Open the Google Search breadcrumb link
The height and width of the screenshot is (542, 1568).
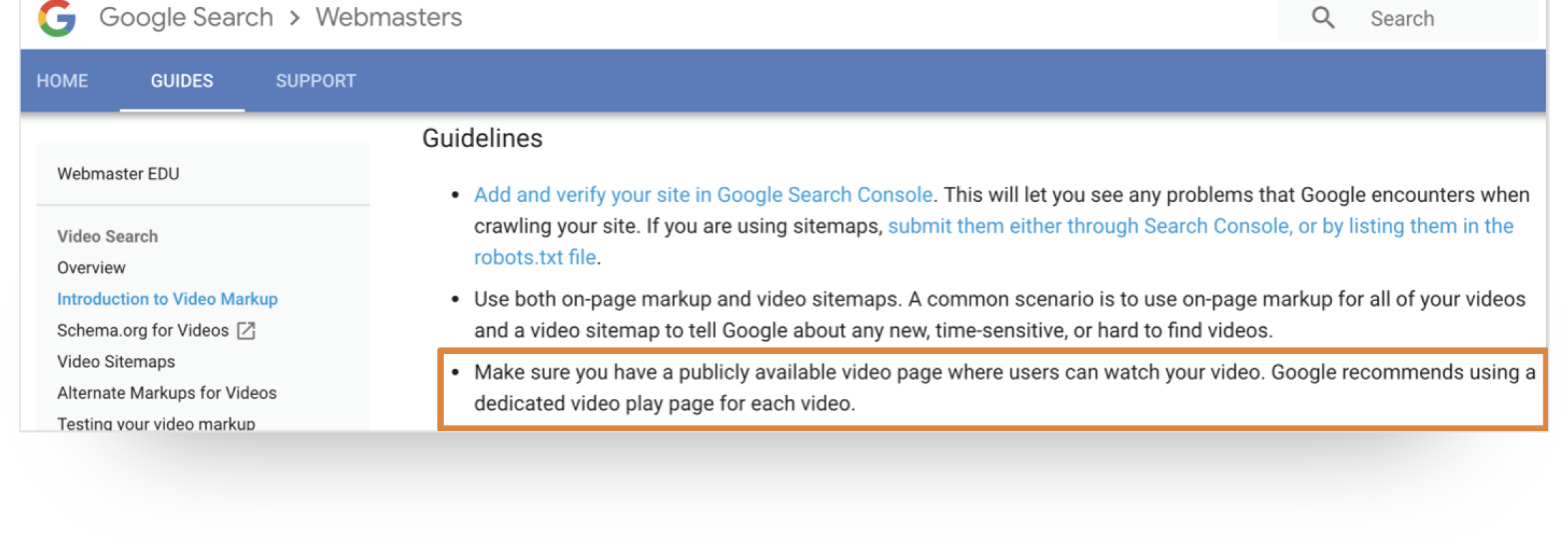point(186,17)
